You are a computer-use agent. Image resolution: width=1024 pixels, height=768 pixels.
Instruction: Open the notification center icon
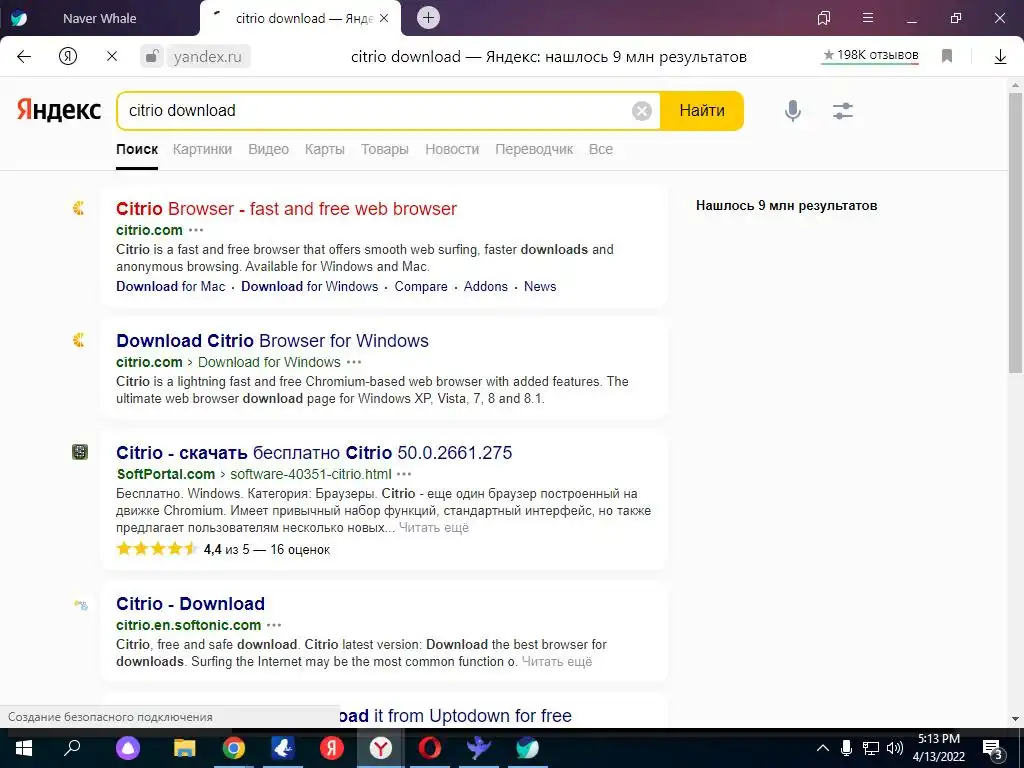click(x=992, y=749)
